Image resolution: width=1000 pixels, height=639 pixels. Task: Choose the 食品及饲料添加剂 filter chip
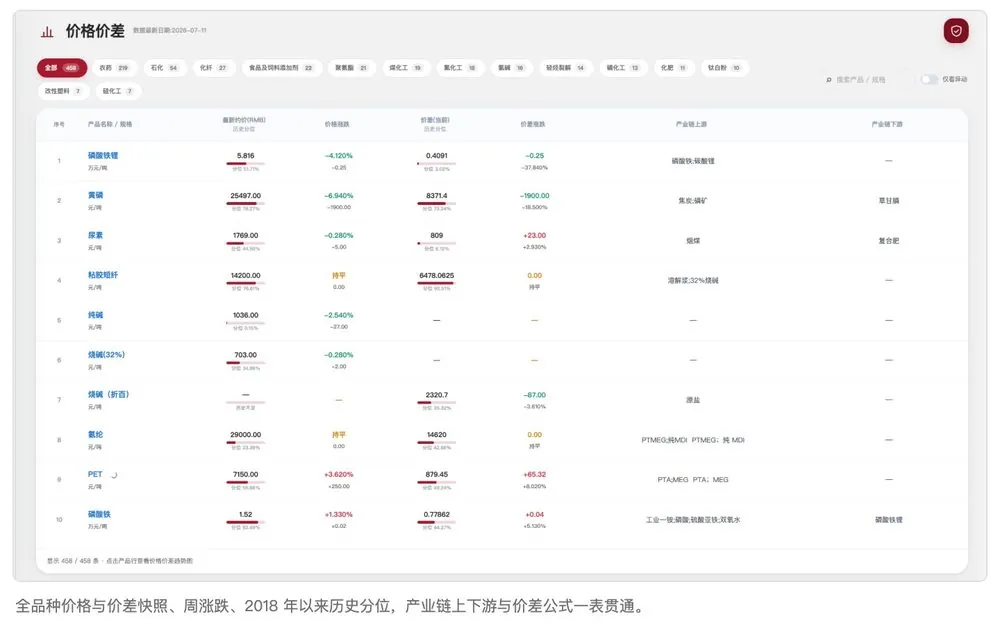point(281,68)
